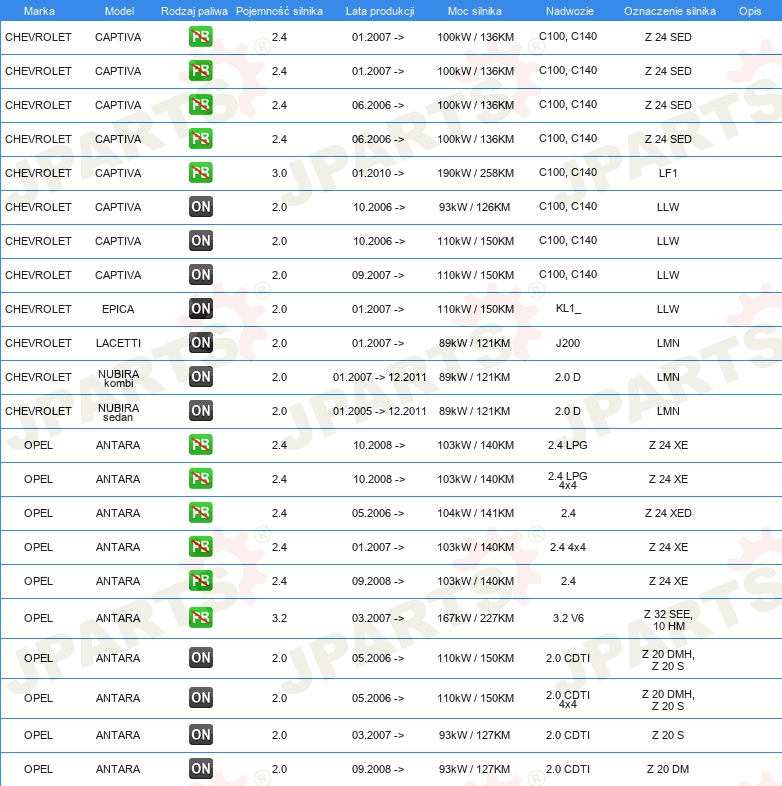Click the LACETTI model name
Screen dimensions: 782x786
(x=118, y=343)
